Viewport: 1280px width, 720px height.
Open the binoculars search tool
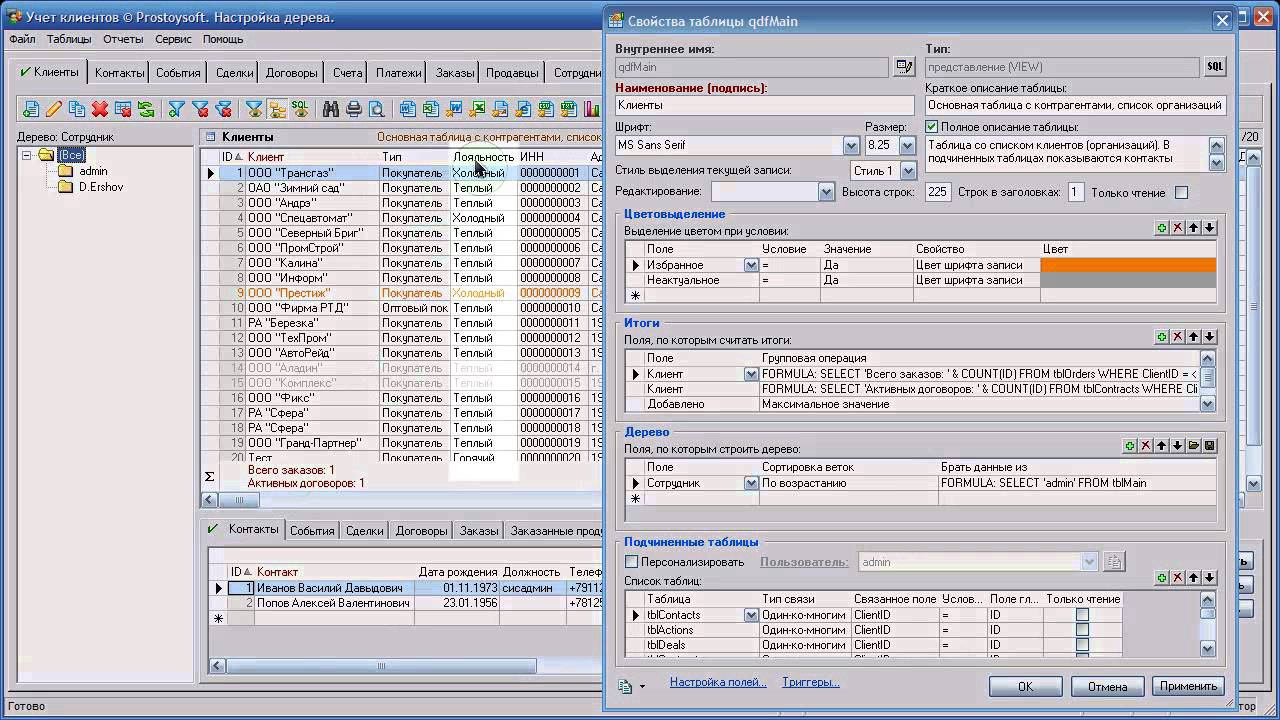[330, 109]
